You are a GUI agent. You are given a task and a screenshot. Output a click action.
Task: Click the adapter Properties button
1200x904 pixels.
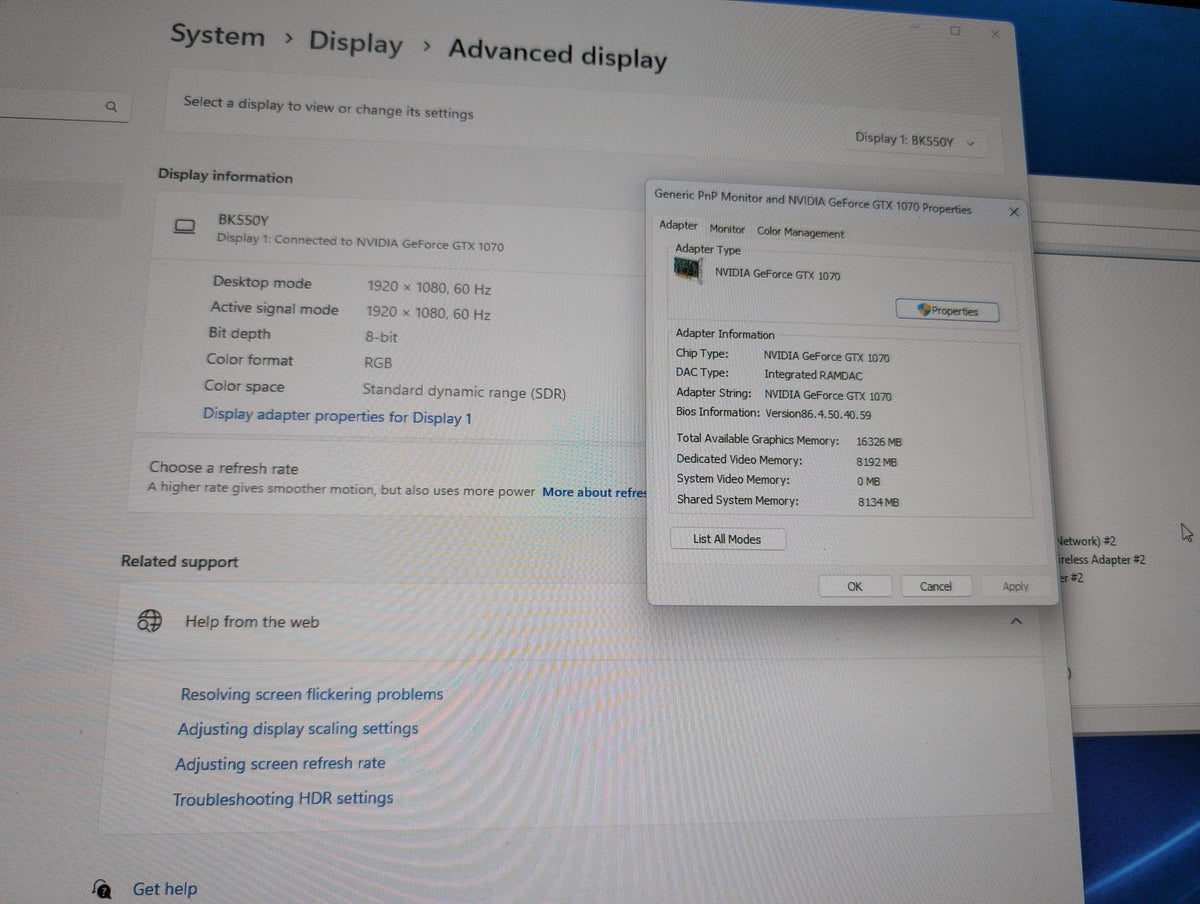(x=946, y=311)
